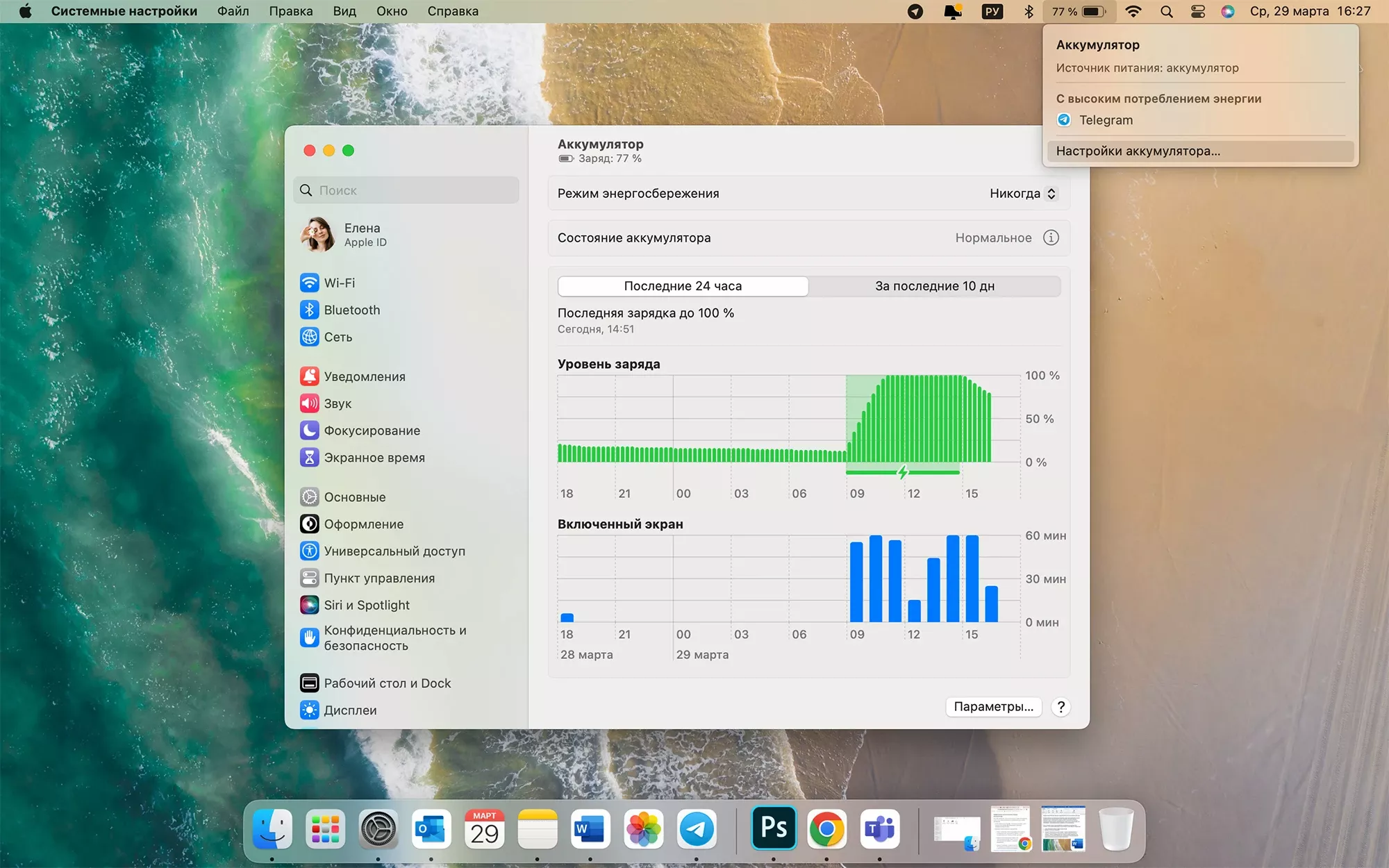Click Wi-Fi icon in menu bar
1389x868 pixels.
(1133, 11)
